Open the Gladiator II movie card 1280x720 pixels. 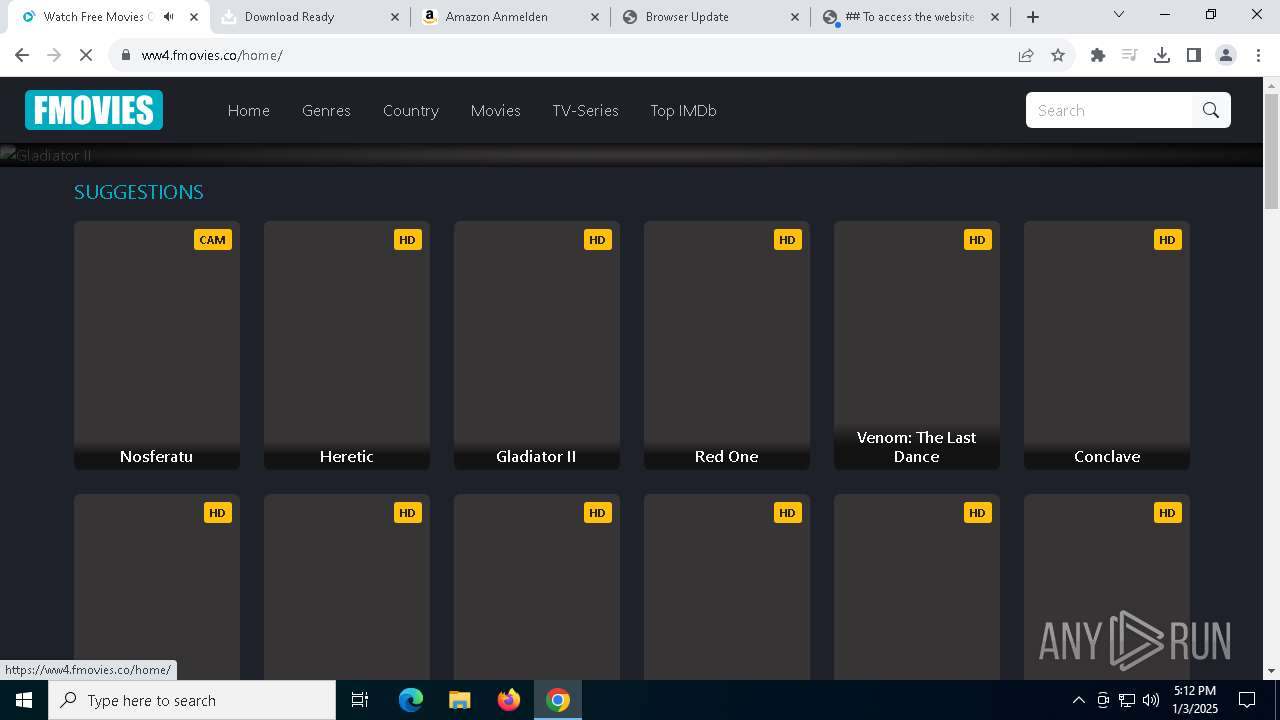(537, 345)
